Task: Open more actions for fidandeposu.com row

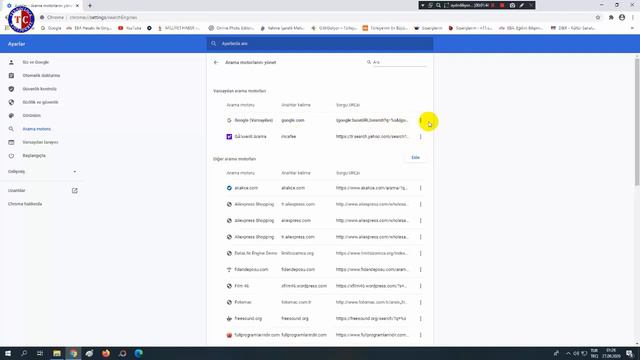Action: [420, 270]
